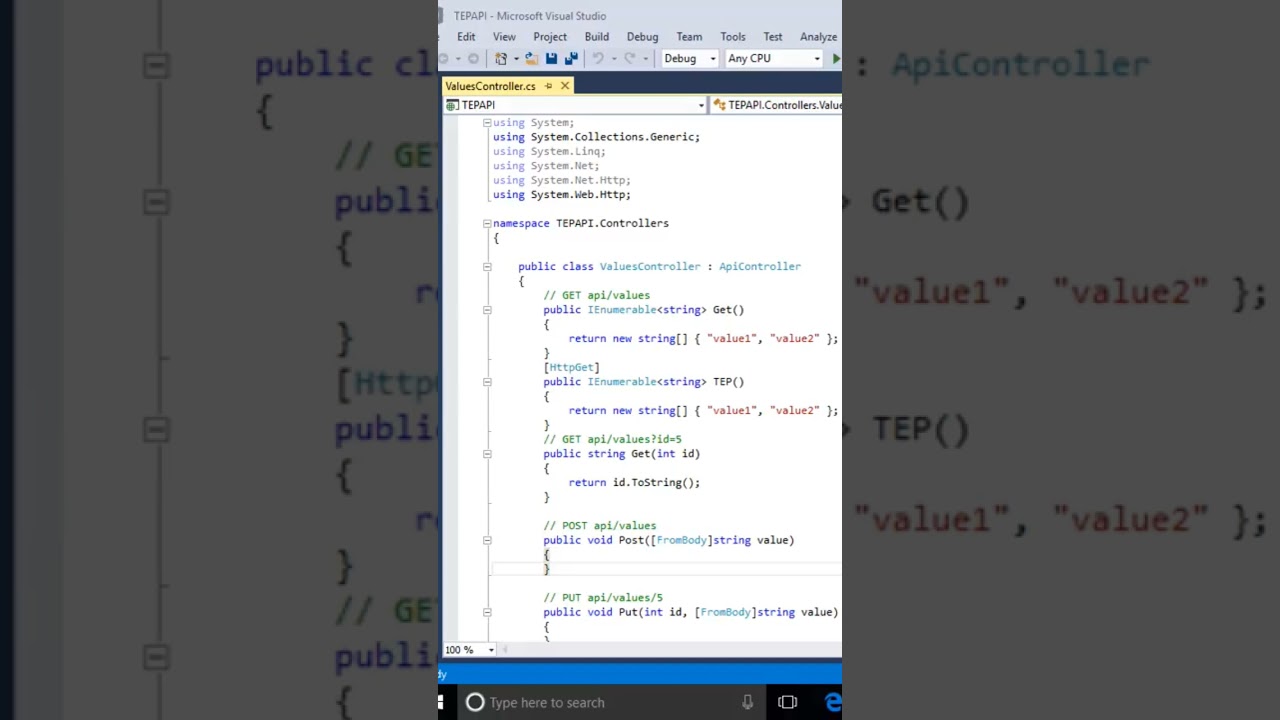This screenshot has height=720, width=1280.
Task: Collapse the namespace TEPAPI.Controllers block
Action: coord(487,224)
